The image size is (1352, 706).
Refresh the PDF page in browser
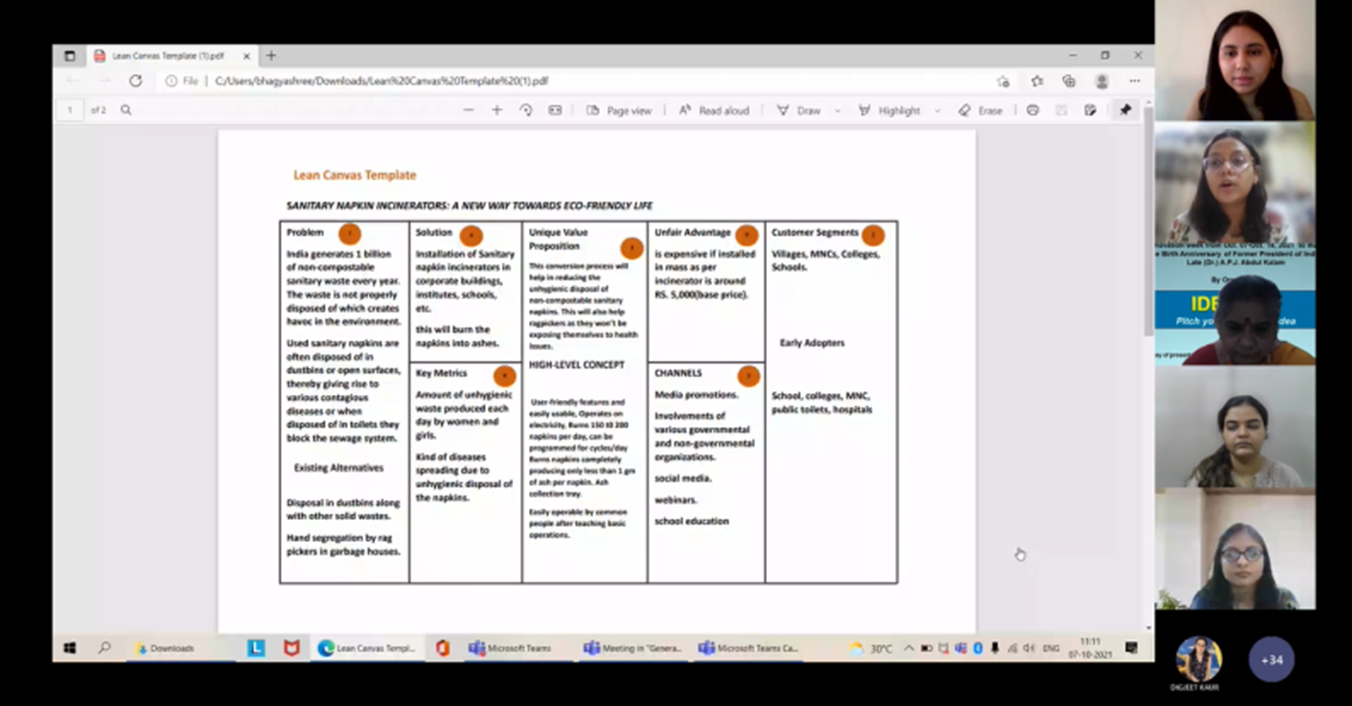[135, 81]
